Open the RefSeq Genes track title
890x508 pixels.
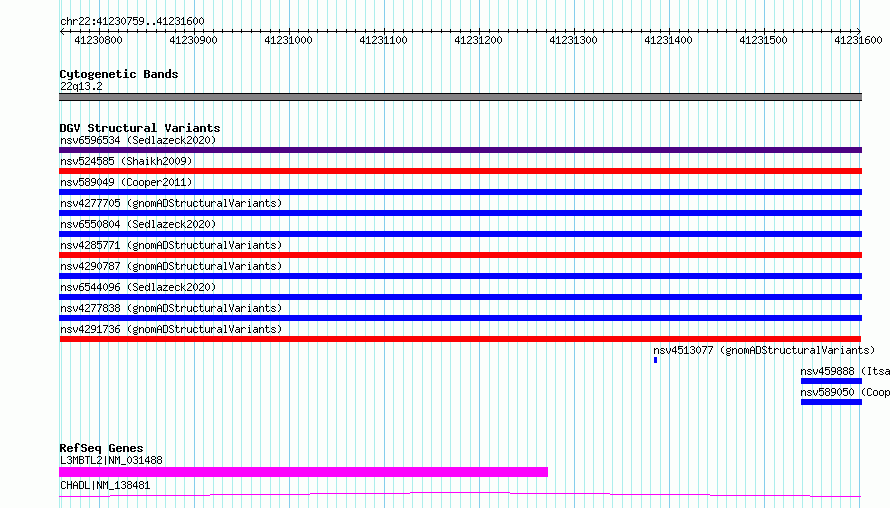pyautogui.click(x=101, y=448)
